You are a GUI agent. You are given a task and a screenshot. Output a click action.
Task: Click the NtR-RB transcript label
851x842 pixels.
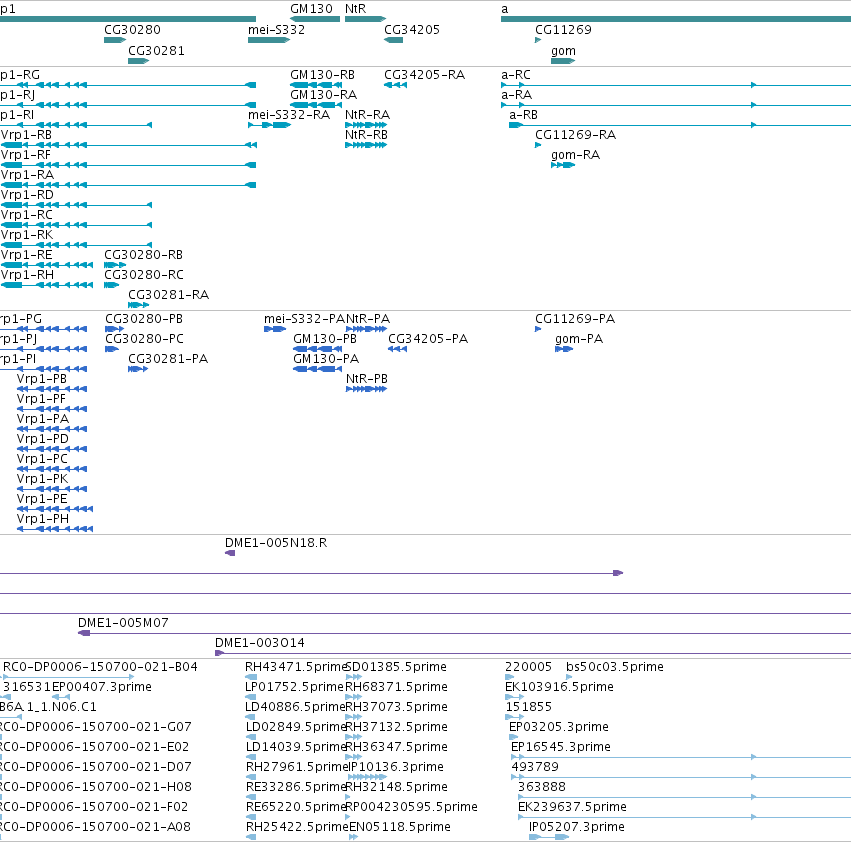(x=366, y=135)
